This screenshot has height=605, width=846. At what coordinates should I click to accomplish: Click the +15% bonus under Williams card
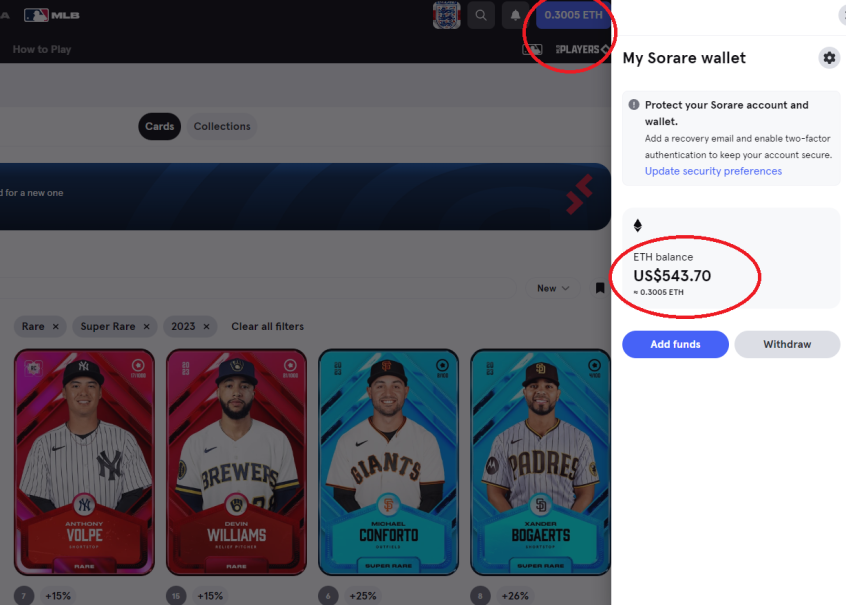click(x=210, y=596)
